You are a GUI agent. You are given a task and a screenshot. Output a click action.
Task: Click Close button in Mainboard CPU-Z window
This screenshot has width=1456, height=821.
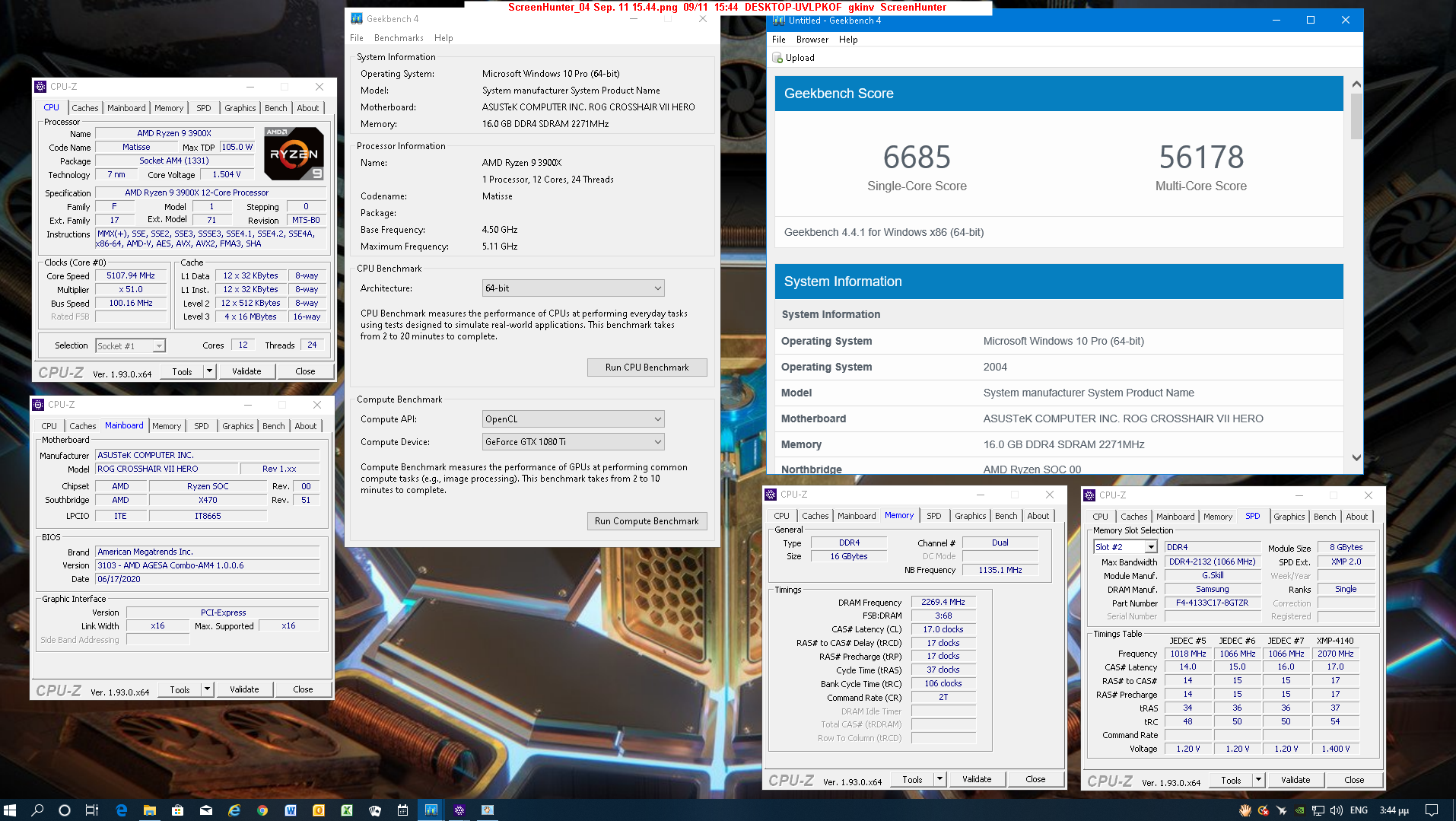pyautogui.click(x=303, y=689)
